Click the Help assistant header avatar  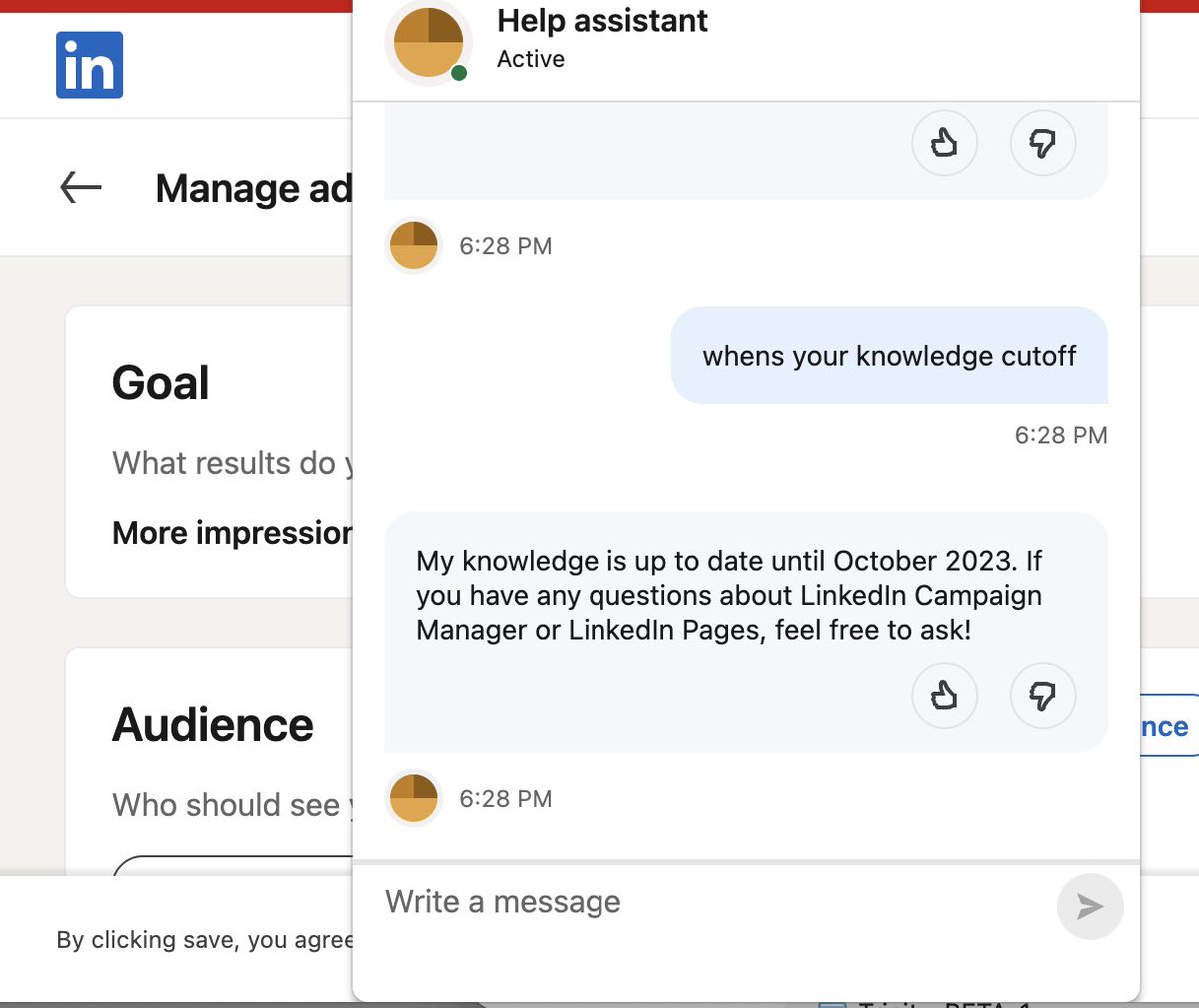pos(428,43)
